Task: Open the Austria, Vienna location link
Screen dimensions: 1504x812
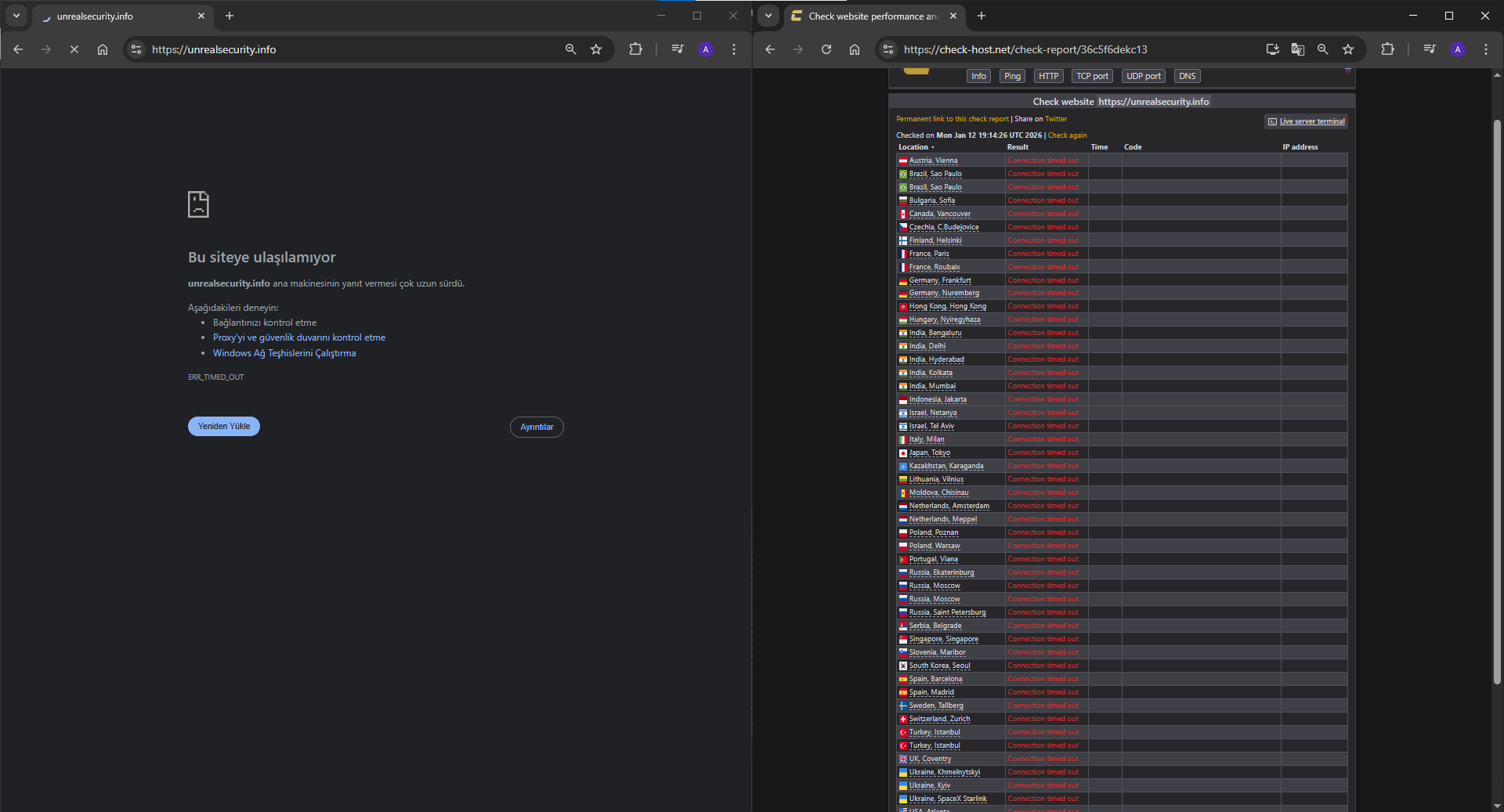Action: (933, 161)
